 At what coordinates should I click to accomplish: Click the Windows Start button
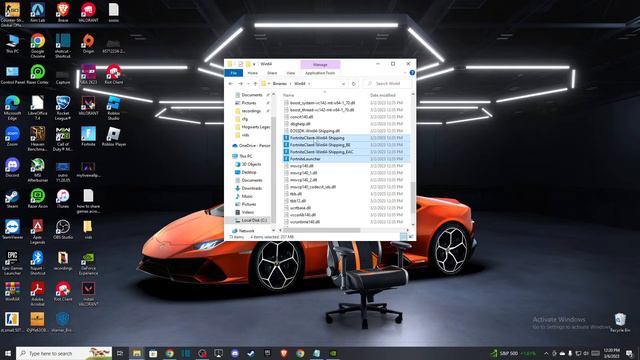7,353
